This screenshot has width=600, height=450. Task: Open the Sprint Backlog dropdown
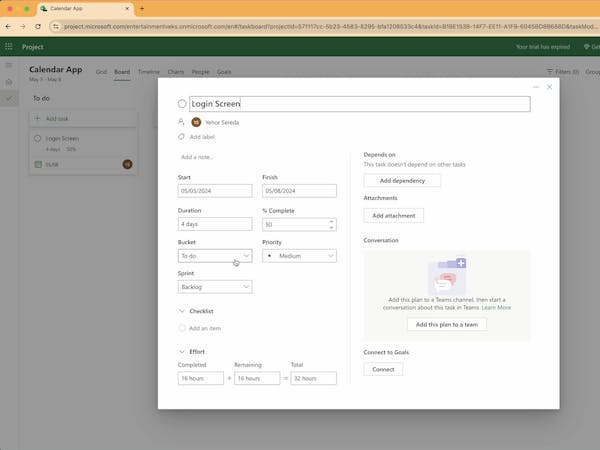pyautogui.click(x=215, y=287)
